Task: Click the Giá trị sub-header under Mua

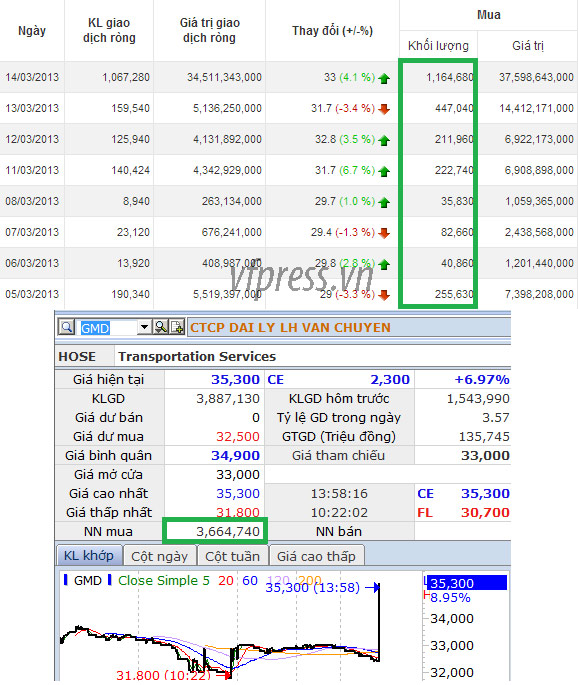Action: [x=528, y=45]
